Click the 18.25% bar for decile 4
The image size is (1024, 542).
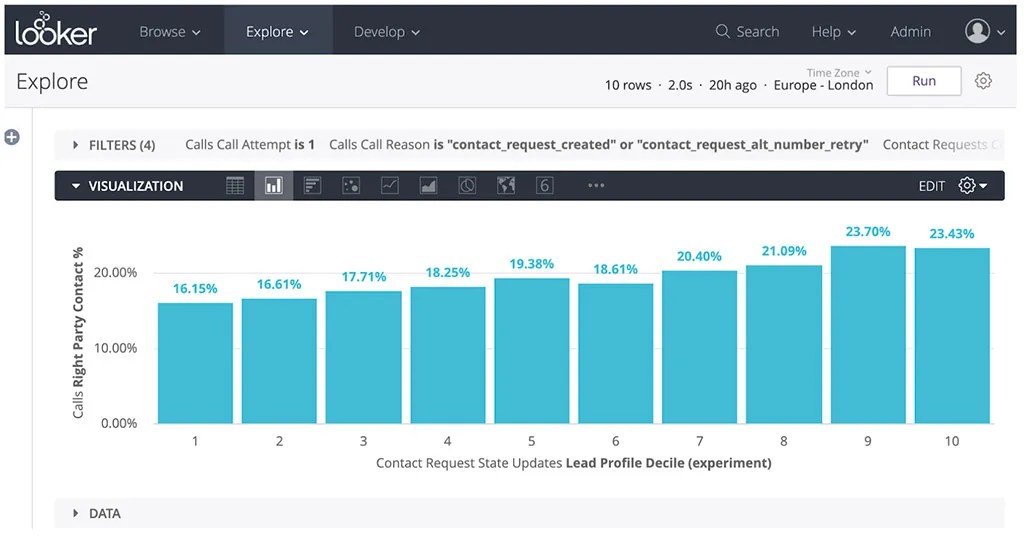pyautogui.click(x=447, y=355)
